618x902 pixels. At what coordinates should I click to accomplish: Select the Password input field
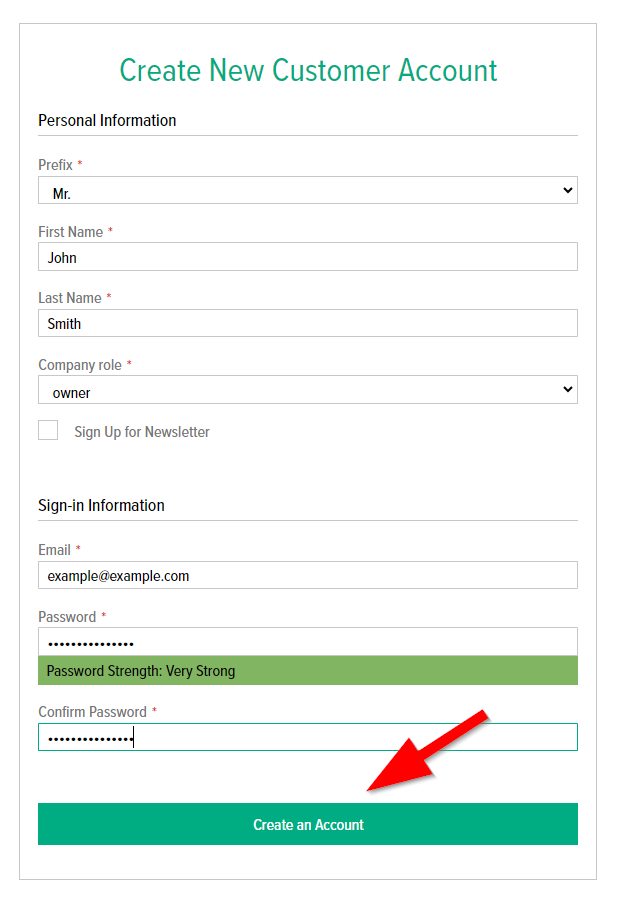pos(307,642)
